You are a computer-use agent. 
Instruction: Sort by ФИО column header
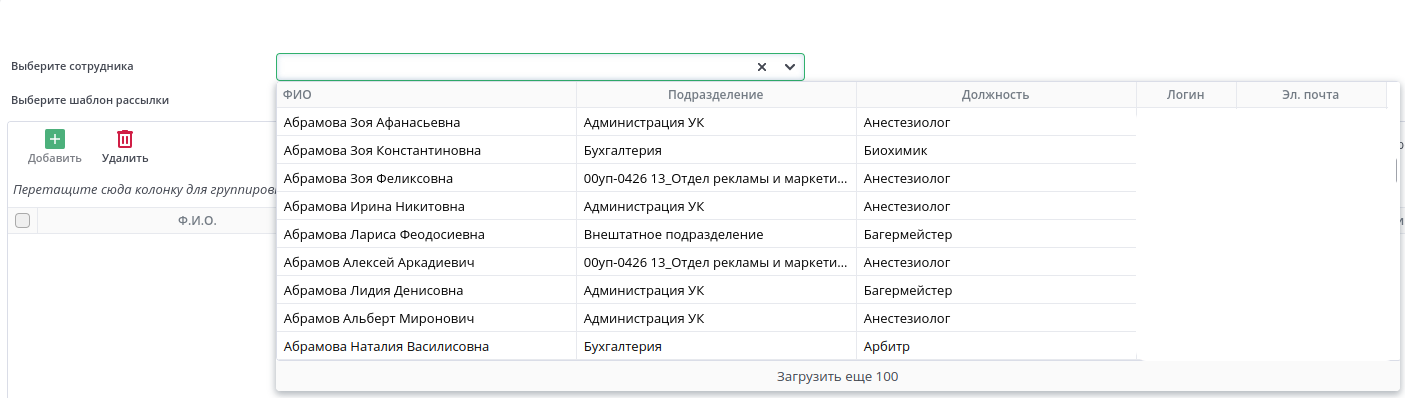[x=426, y=95]
